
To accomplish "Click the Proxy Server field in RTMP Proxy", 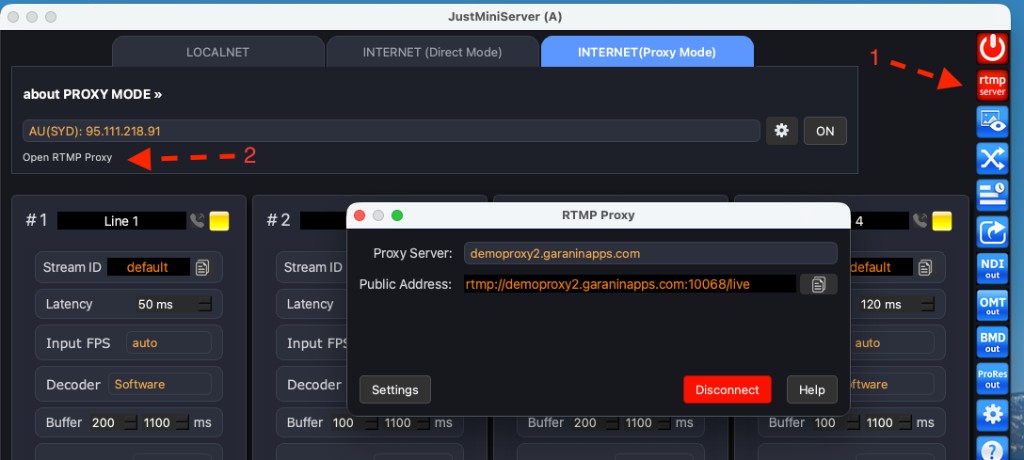I will tap(650, 254).
